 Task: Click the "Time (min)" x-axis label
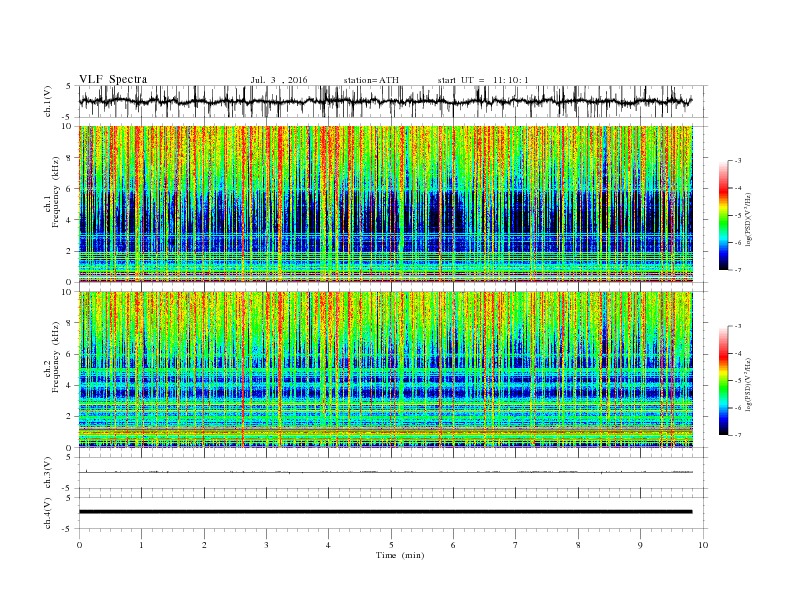pyautogui.click(x=400, y=555)
